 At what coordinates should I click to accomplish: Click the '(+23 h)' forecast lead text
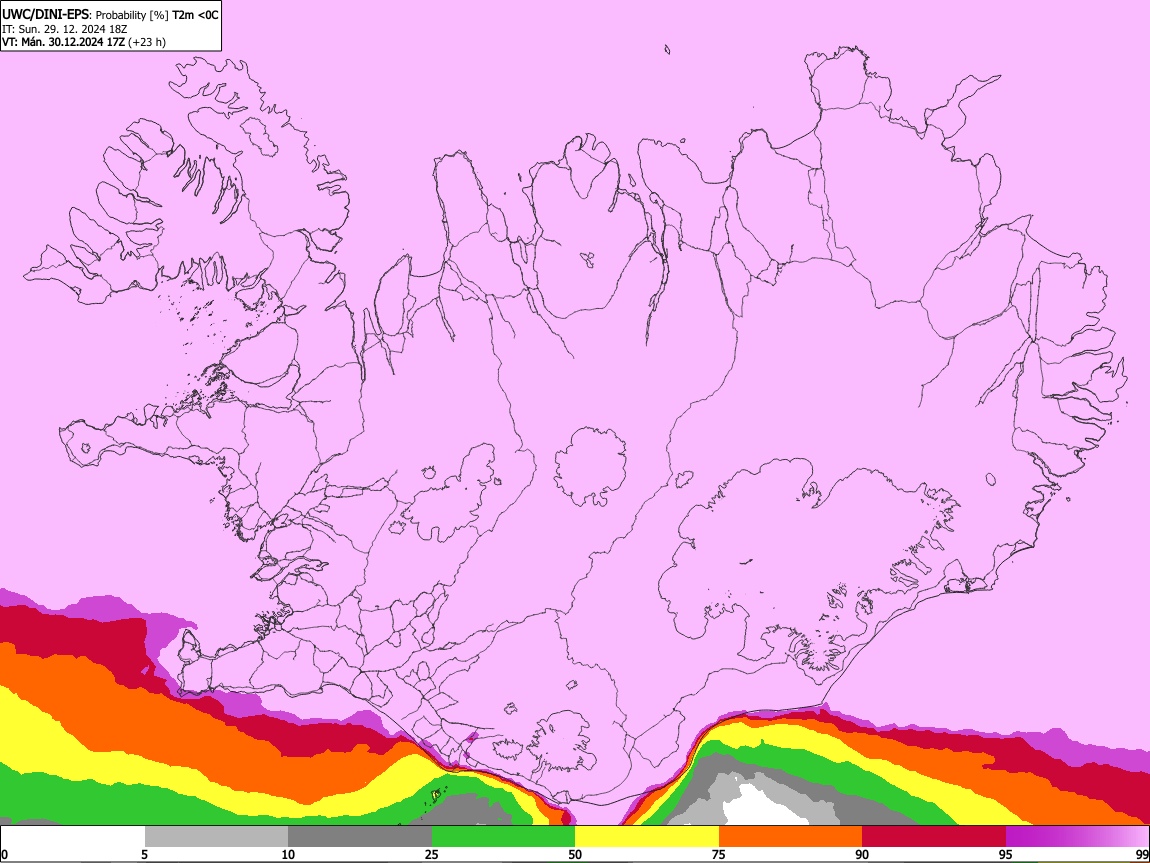tap(147, 43)
